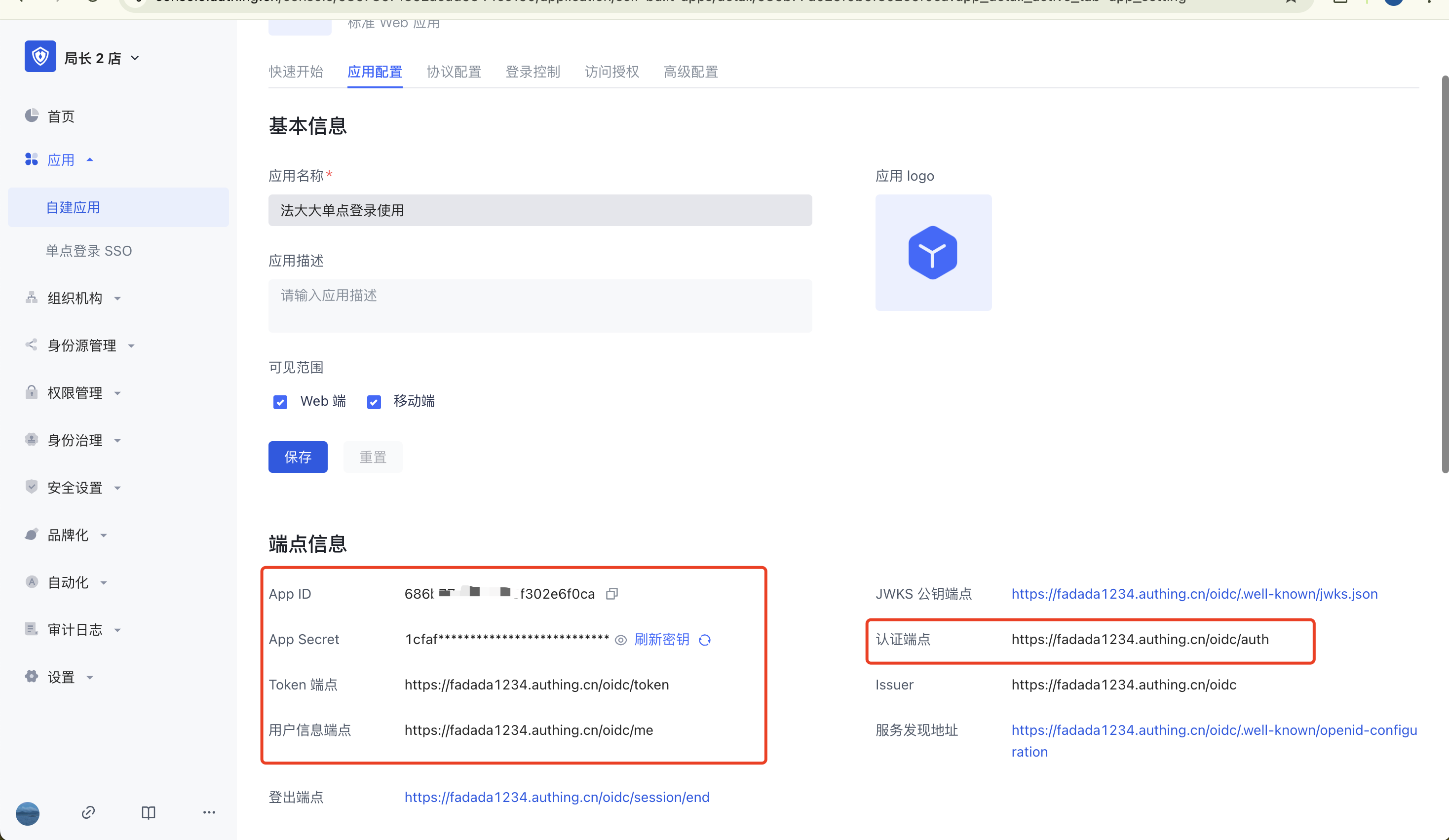Click the 用户信息端点 oidc/me URL

pos(529,729)
